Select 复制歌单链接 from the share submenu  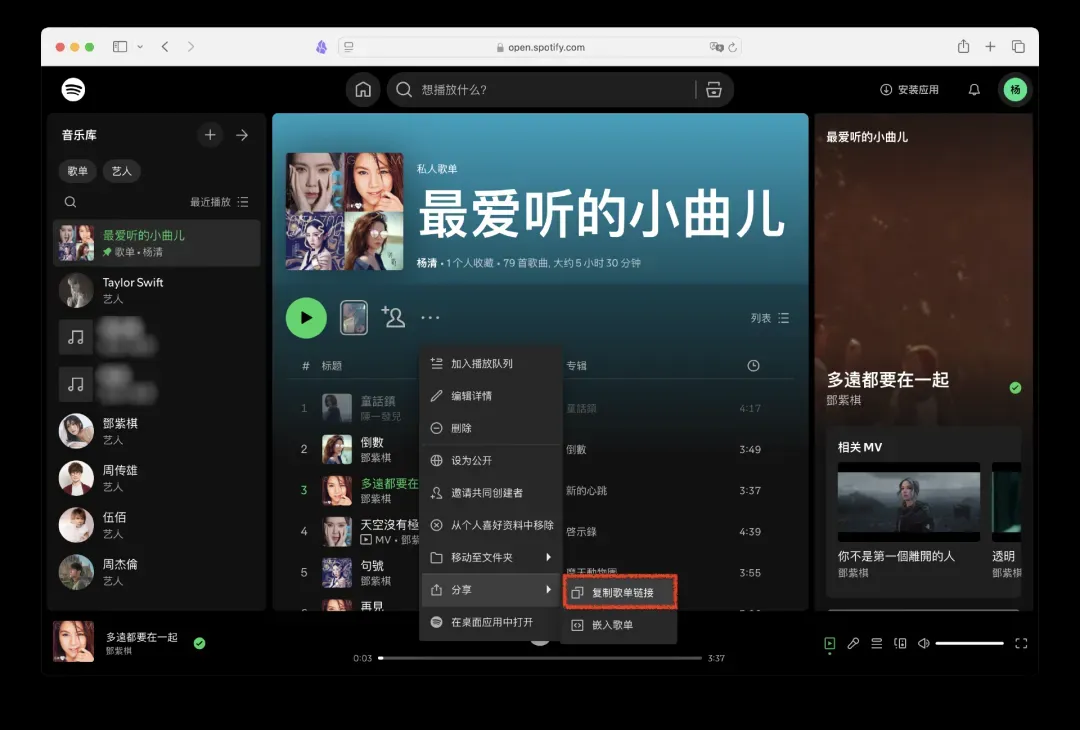(621, 593)
